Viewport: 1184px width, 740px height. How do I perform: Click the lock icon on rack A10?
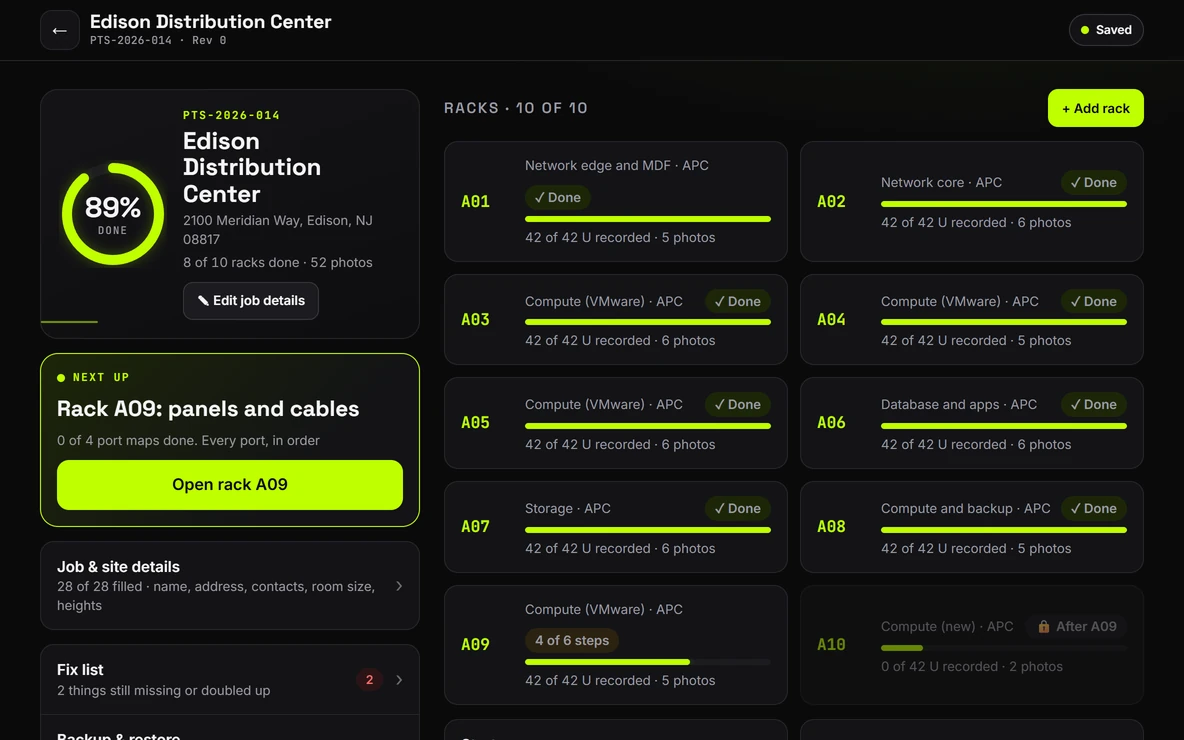click(x=1044, y=627)
